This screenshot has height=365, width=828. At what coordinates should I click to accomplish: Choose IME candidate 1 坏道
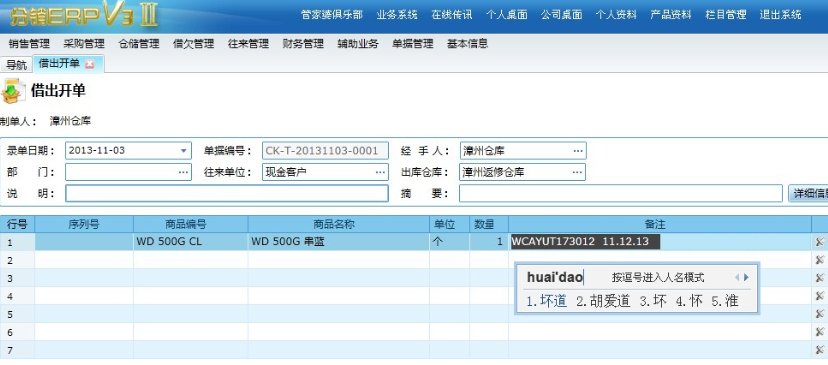tap(547, 302)
